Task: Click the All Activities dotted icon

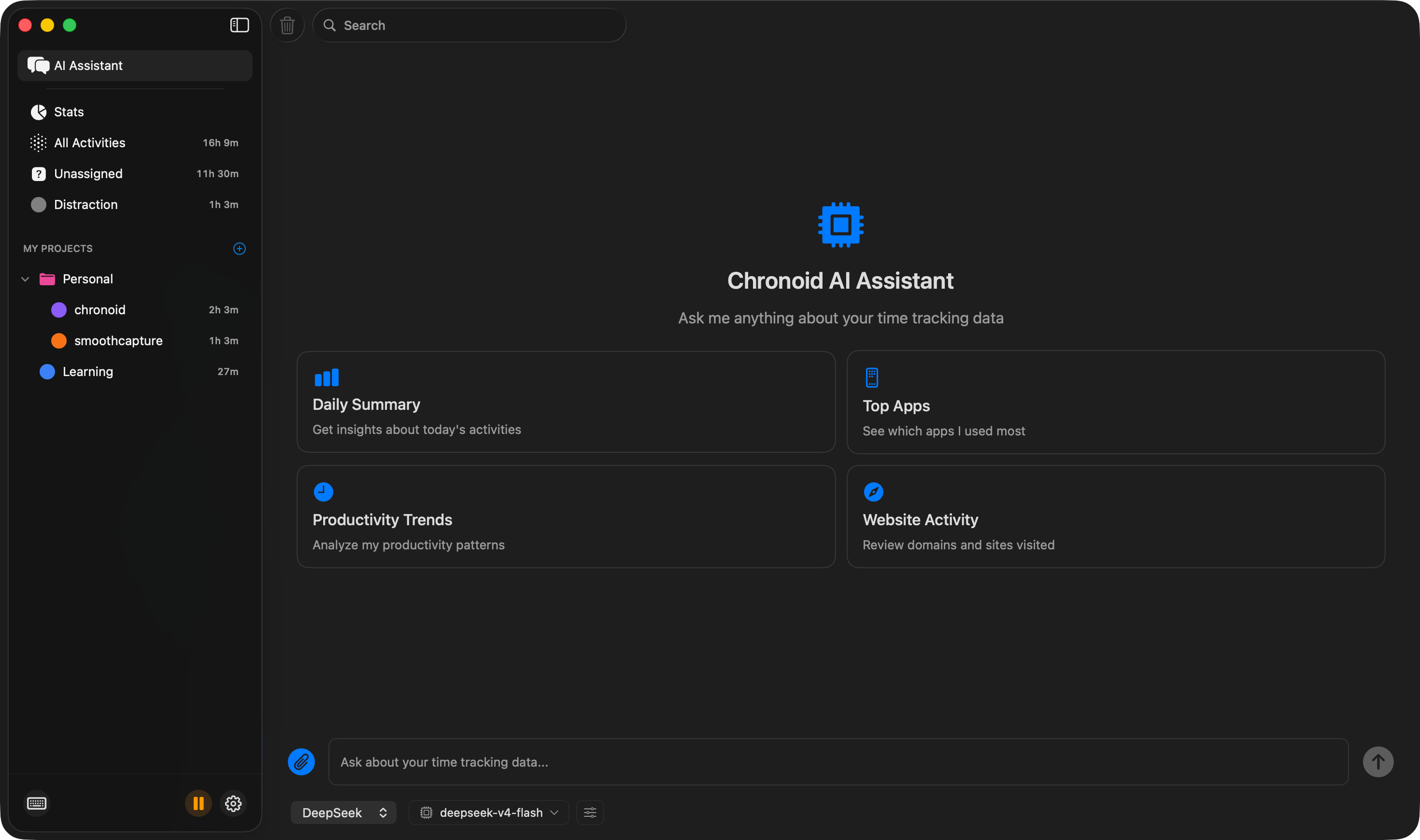Action: [x=39, y=142]
